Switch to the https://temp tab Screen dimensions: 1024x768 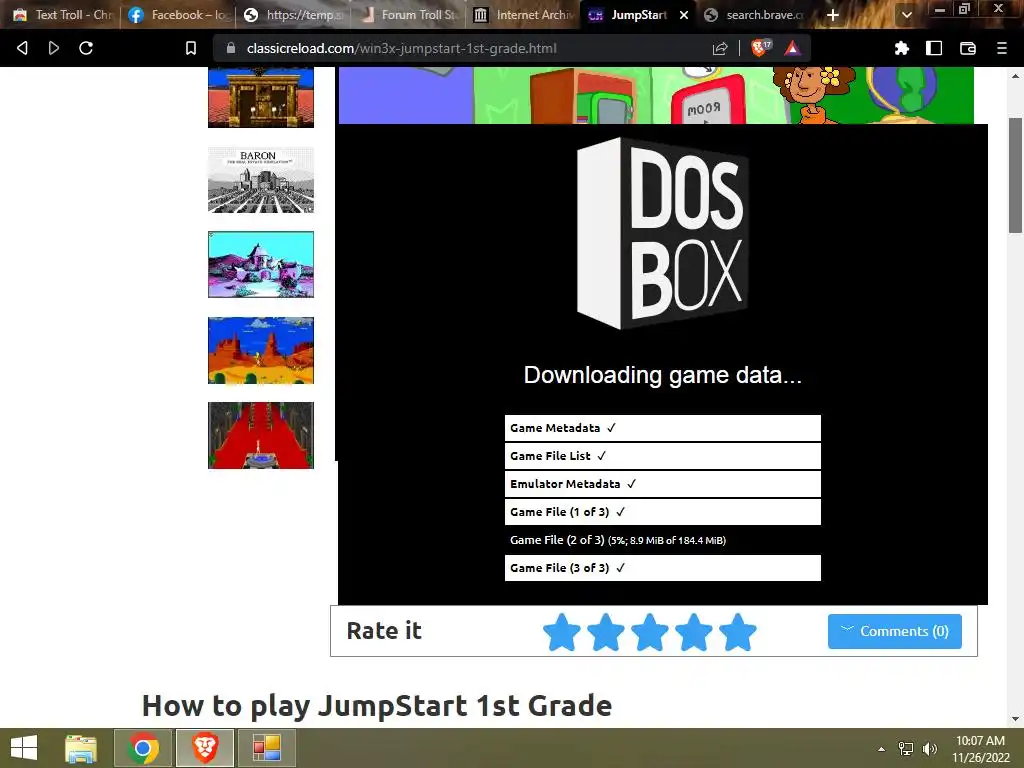click(x=293, y=14)
